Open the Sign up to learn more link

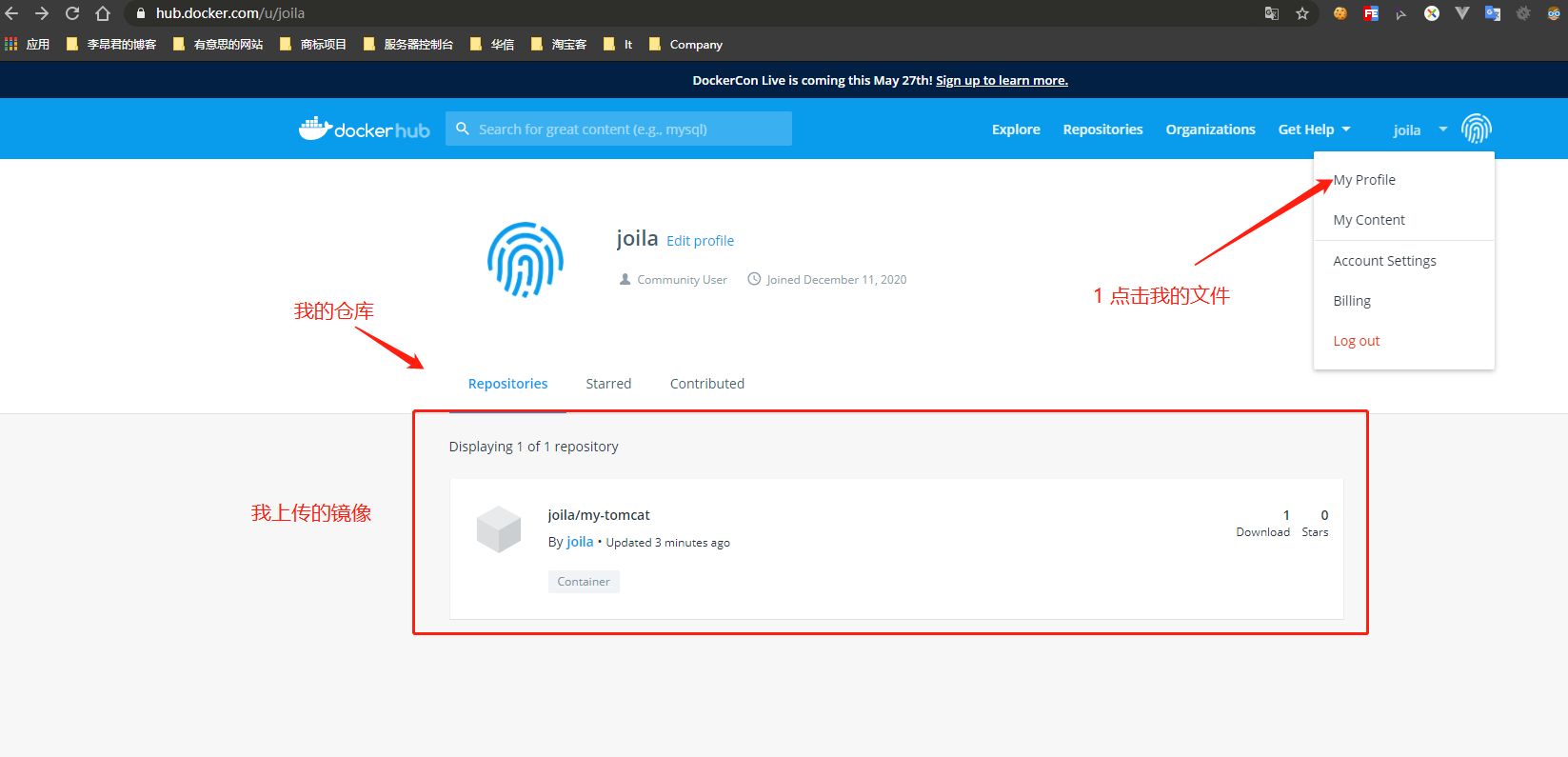coord(1002,81)
